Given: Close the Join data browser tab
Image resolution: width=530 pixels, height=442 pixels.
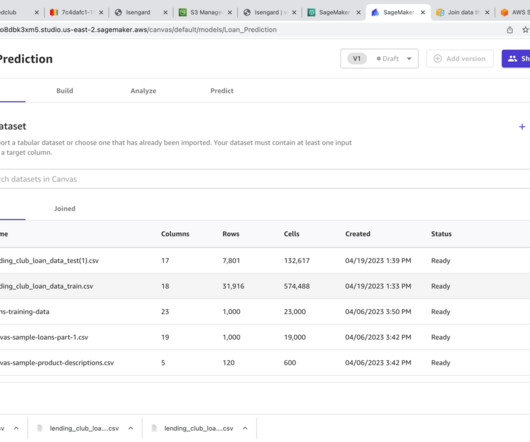Looking at the screenshot, I should click(x=487, y=13).
